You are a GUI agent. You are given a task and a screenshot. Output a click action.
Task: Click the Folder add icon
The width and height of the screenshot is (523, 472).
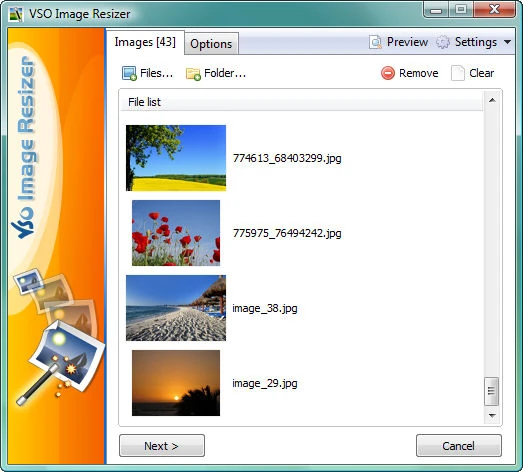click(193, 74)
